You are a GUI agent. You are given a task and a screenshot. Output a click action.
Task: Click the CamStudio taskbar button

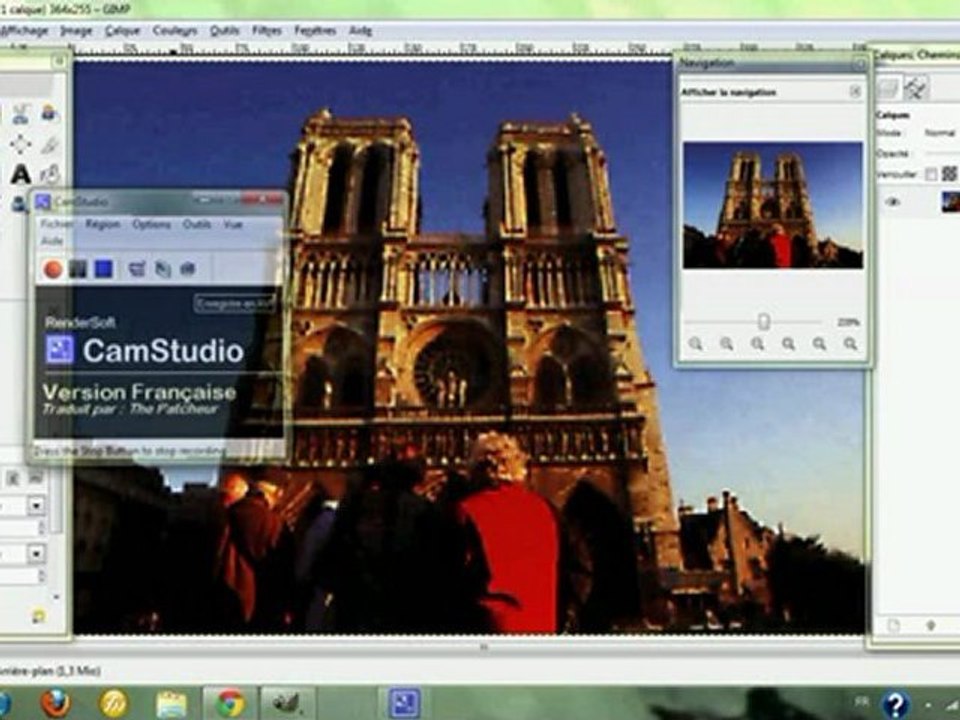point(405,703)
